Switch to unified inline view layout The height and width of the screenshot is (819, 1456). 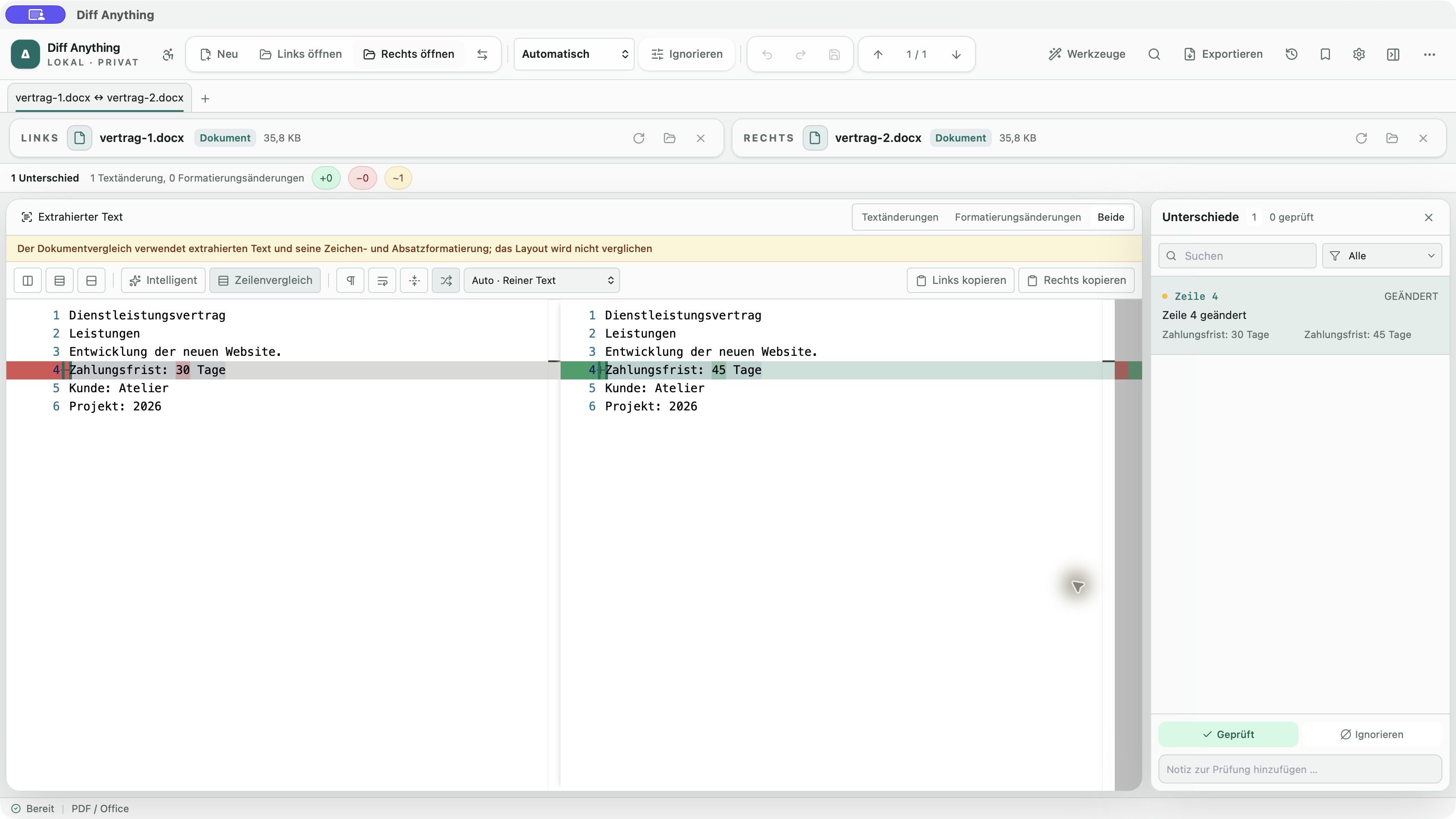point(91,280)
